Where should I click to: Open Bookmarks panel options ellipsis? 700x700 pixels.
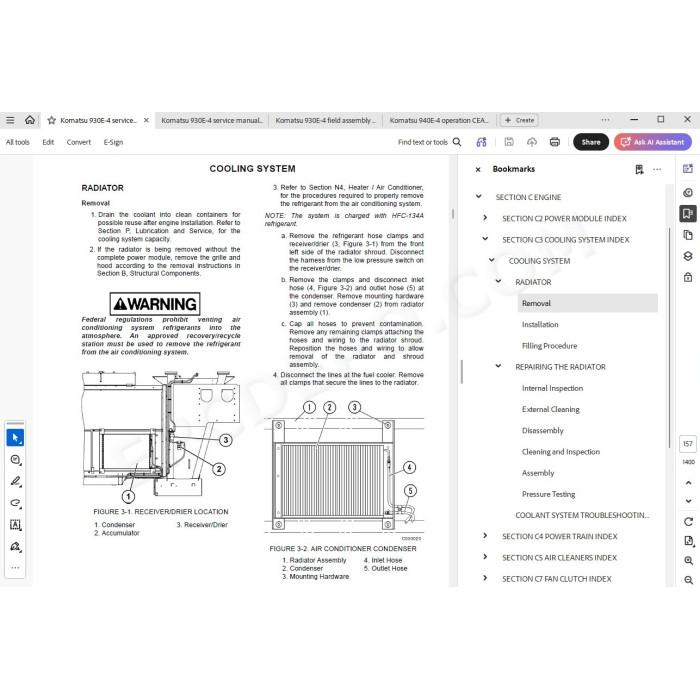click(x=657, y=169)
